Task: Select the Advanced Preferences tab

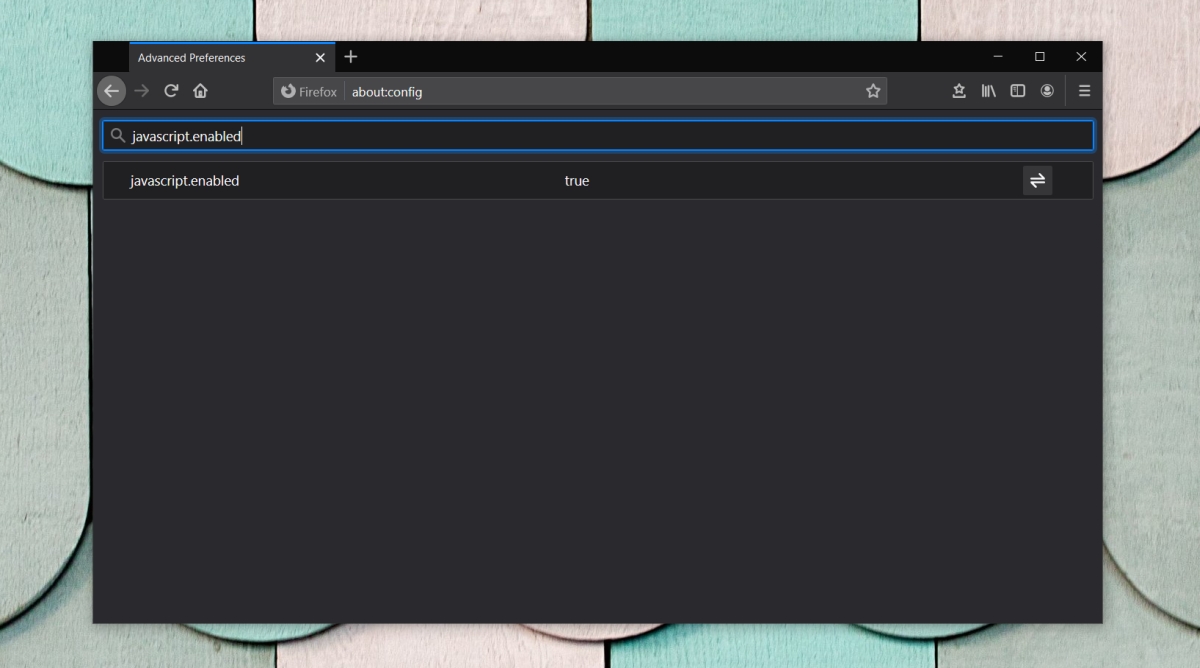Action: coord(232,57)
